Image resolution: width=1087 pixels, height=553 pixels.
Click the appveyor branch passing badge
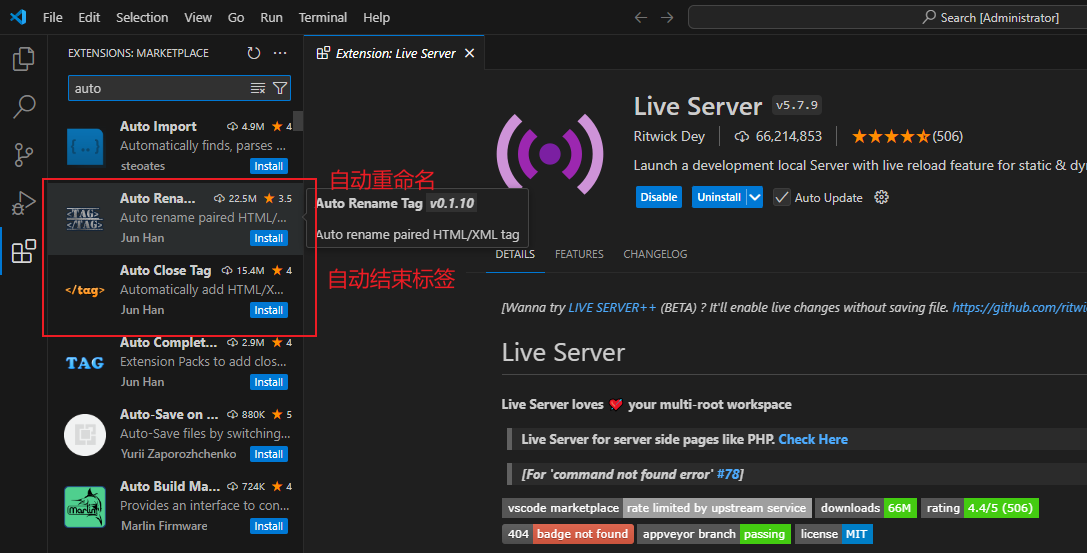click(x=713, y=534)
